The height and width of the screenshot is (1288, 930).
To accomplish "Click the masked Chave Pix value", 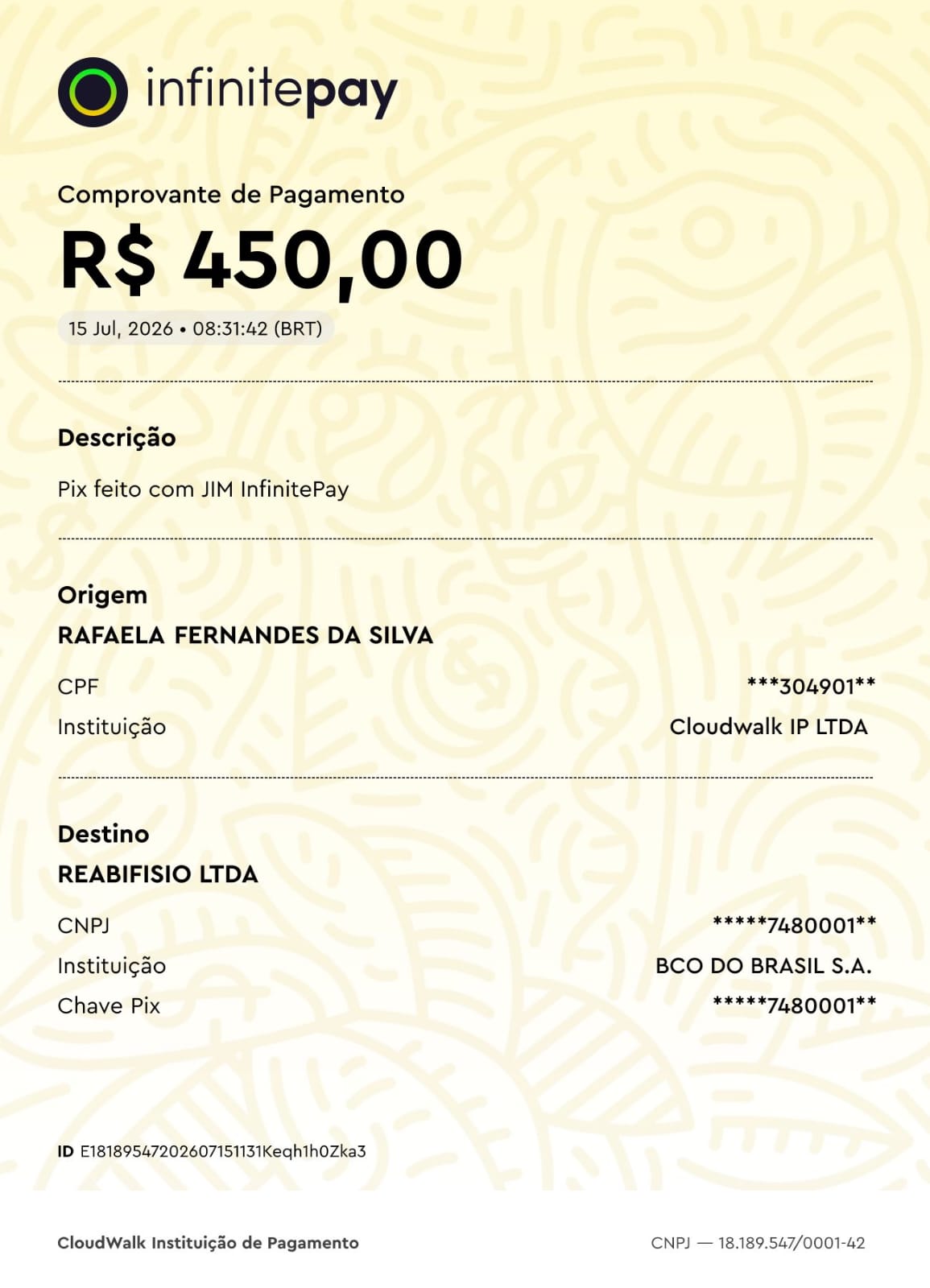I will (x=794, y=1005).
